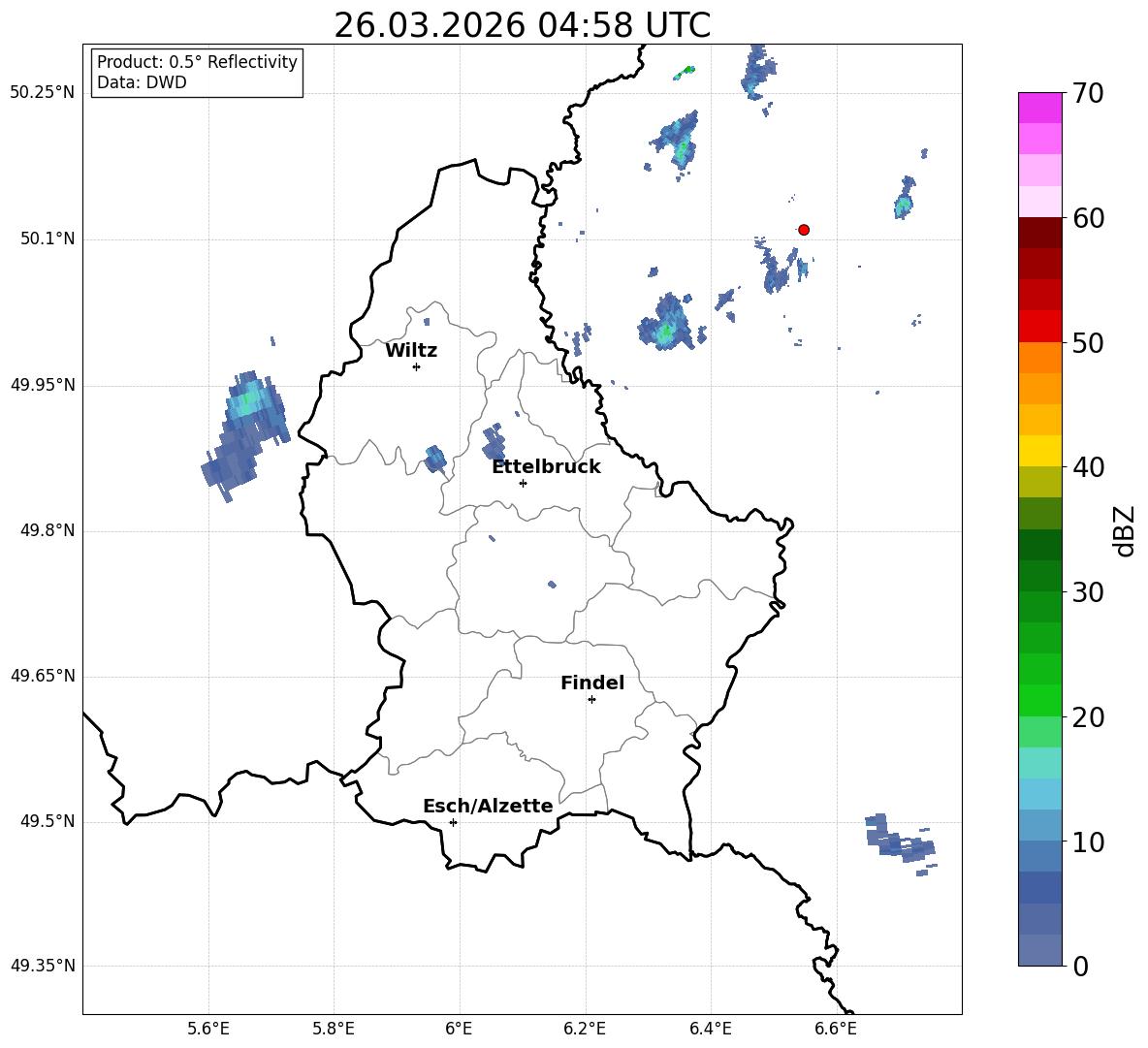Click the 30 tick on colorbar

click(1088, 592)
